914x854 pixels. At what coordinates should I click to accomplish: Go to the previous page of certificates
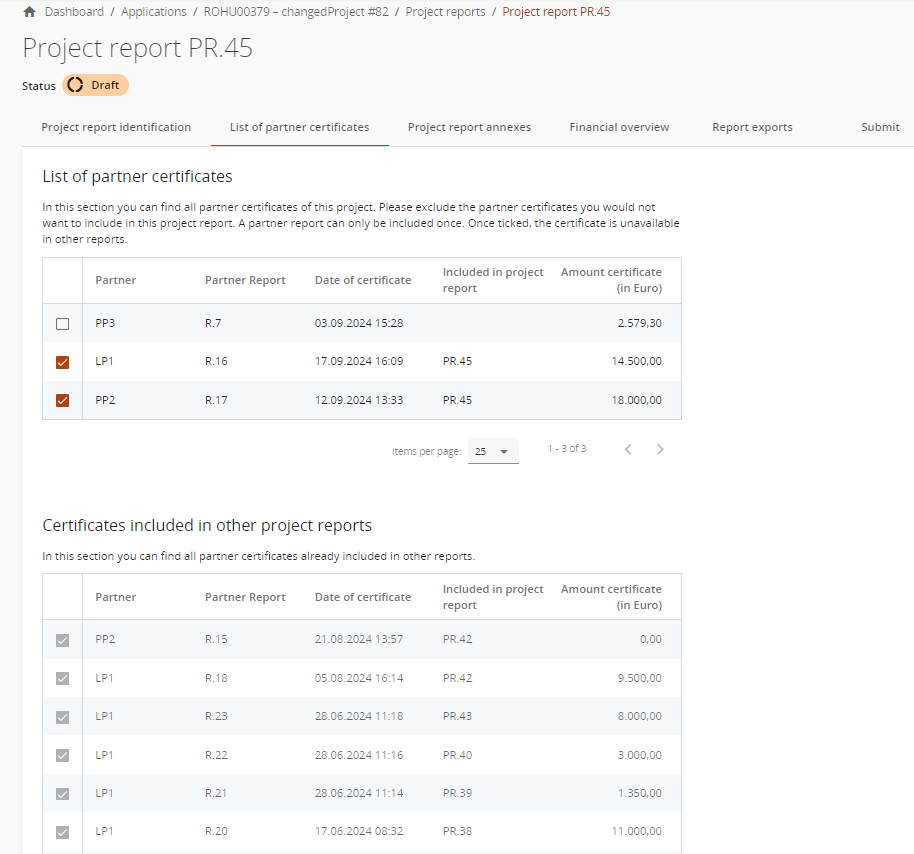tap(628, 450)
